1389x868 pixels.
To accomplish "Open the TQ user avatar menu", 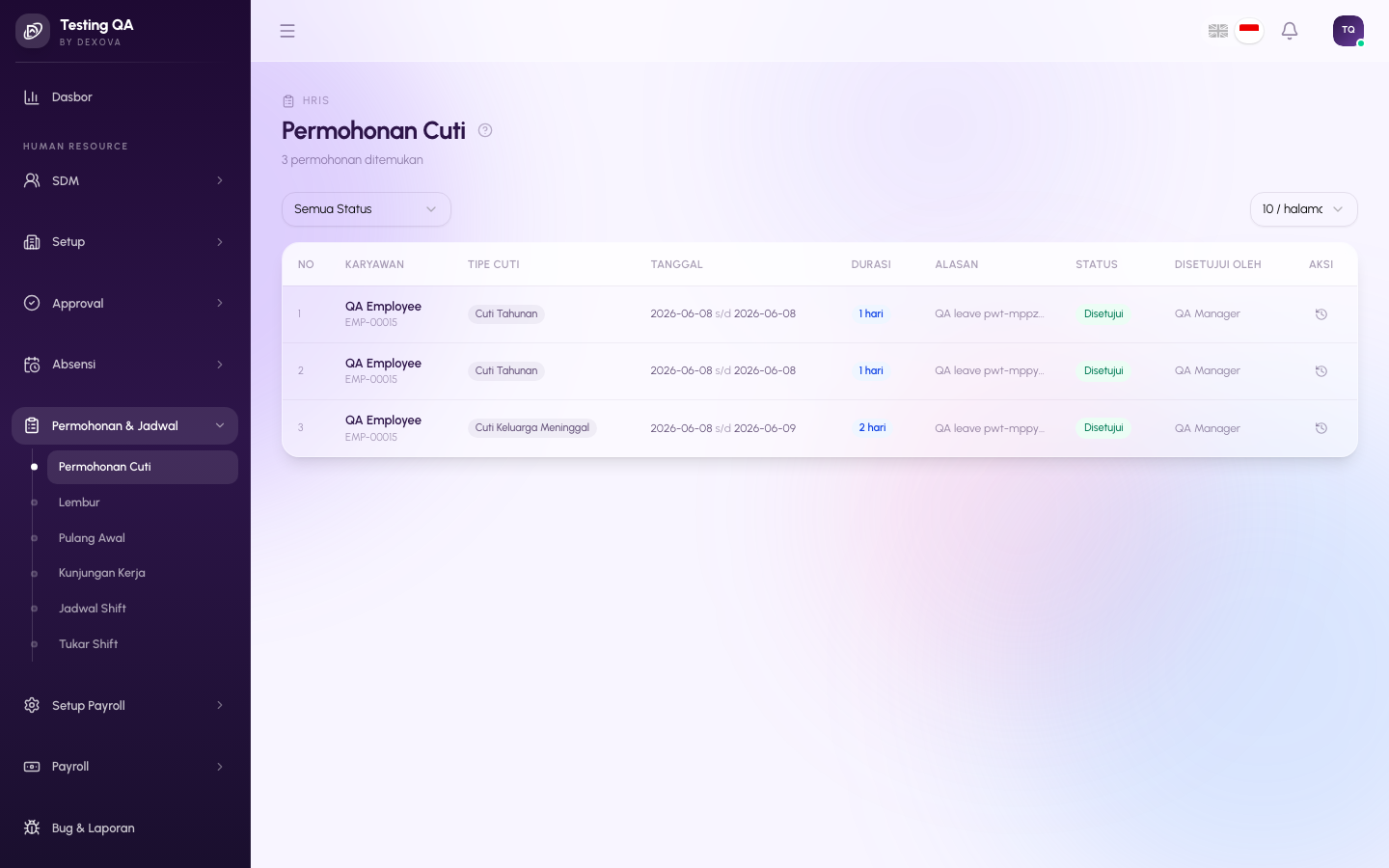I will (x=1348, y=31).
